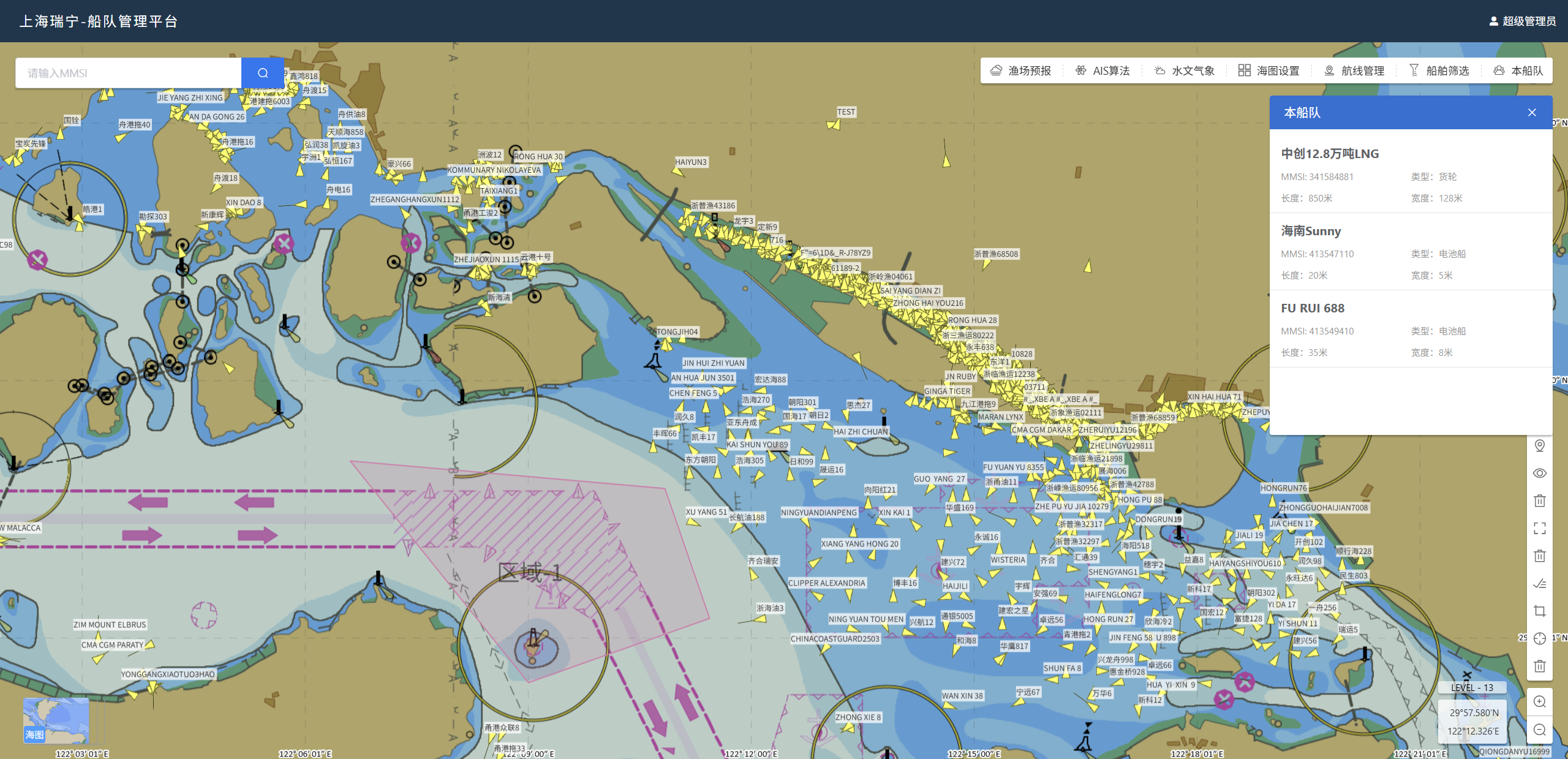Click the trash icon beneath the crosshair tool
This screenshot has width=1568, height=759.
click(1540, 666)
